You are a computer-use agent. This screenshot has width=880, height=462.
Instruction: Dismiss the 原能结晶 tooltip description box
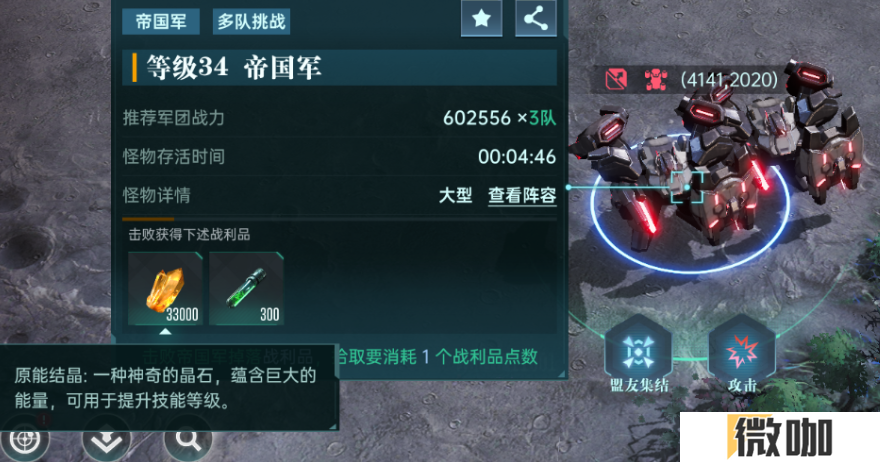pyautogui.click(x=169, y=388)
